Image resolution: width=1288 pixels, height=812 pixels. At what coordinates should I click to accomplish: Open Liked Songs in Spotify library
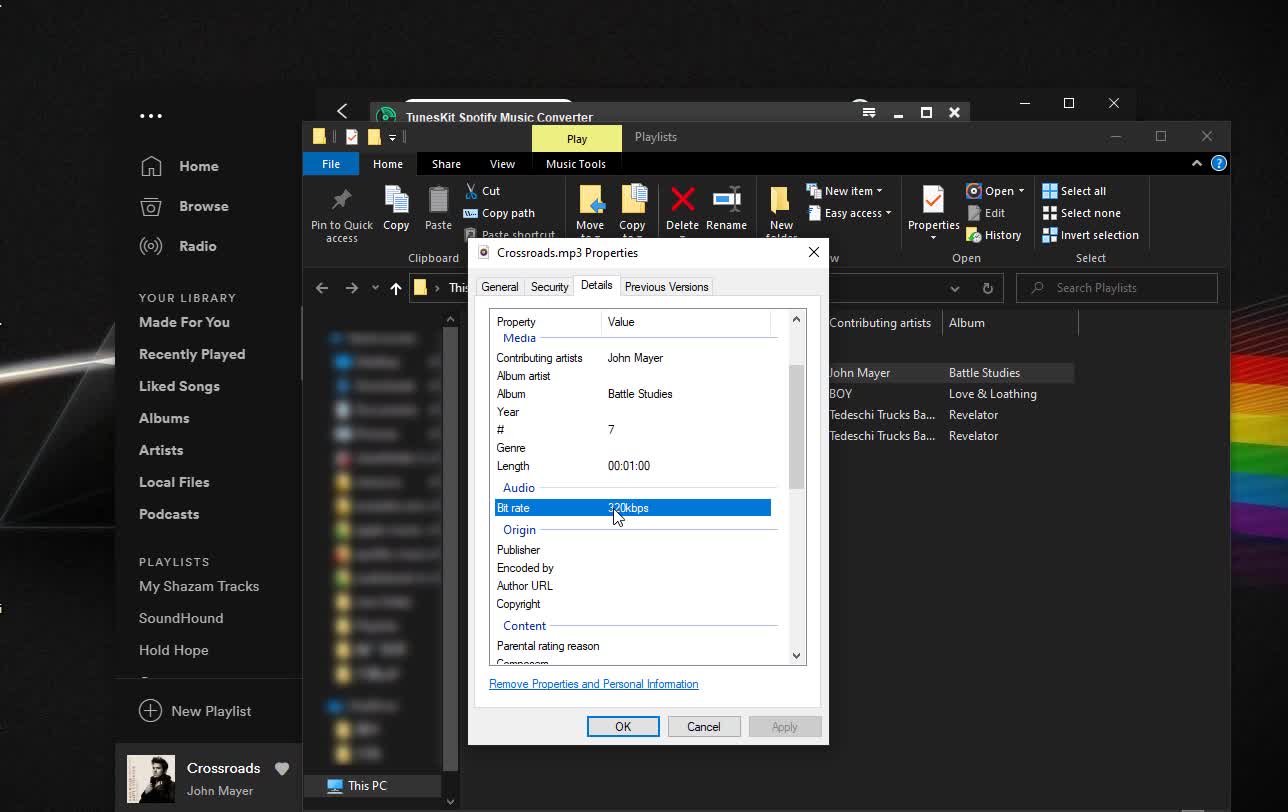click(179, 386)
